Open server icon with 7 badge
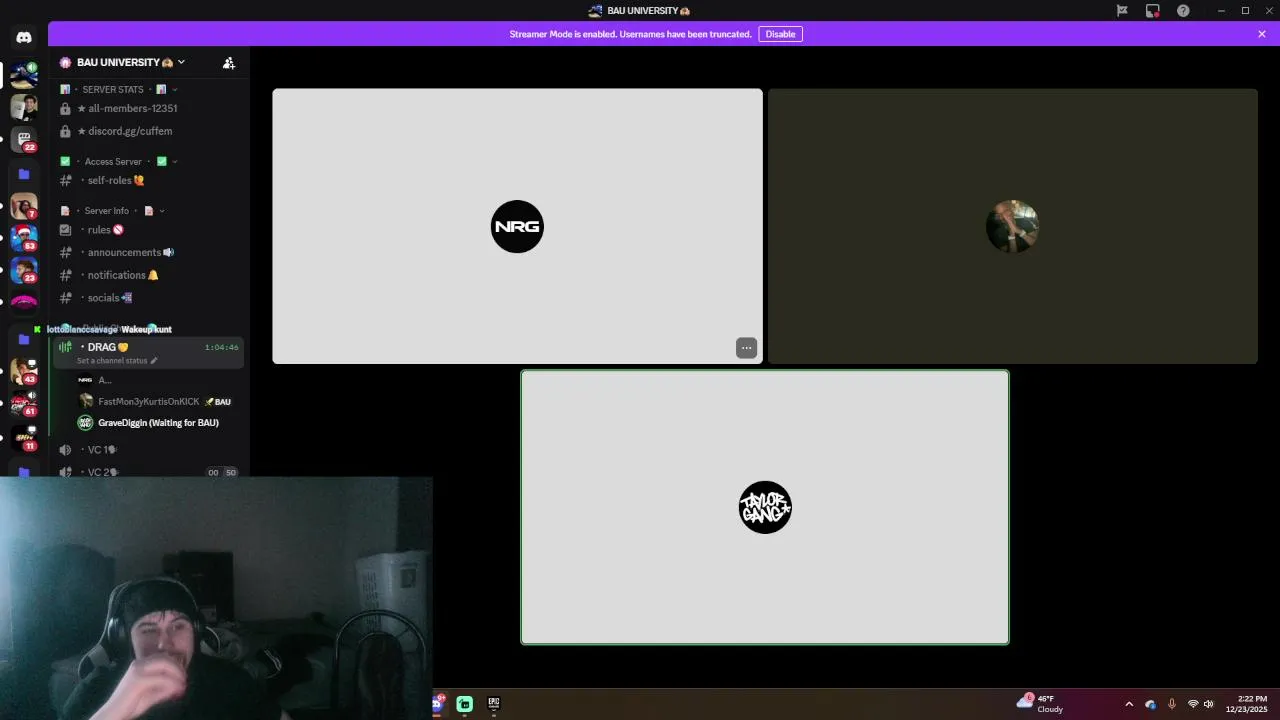This screenshot has width=1280, height=720. 24,206
